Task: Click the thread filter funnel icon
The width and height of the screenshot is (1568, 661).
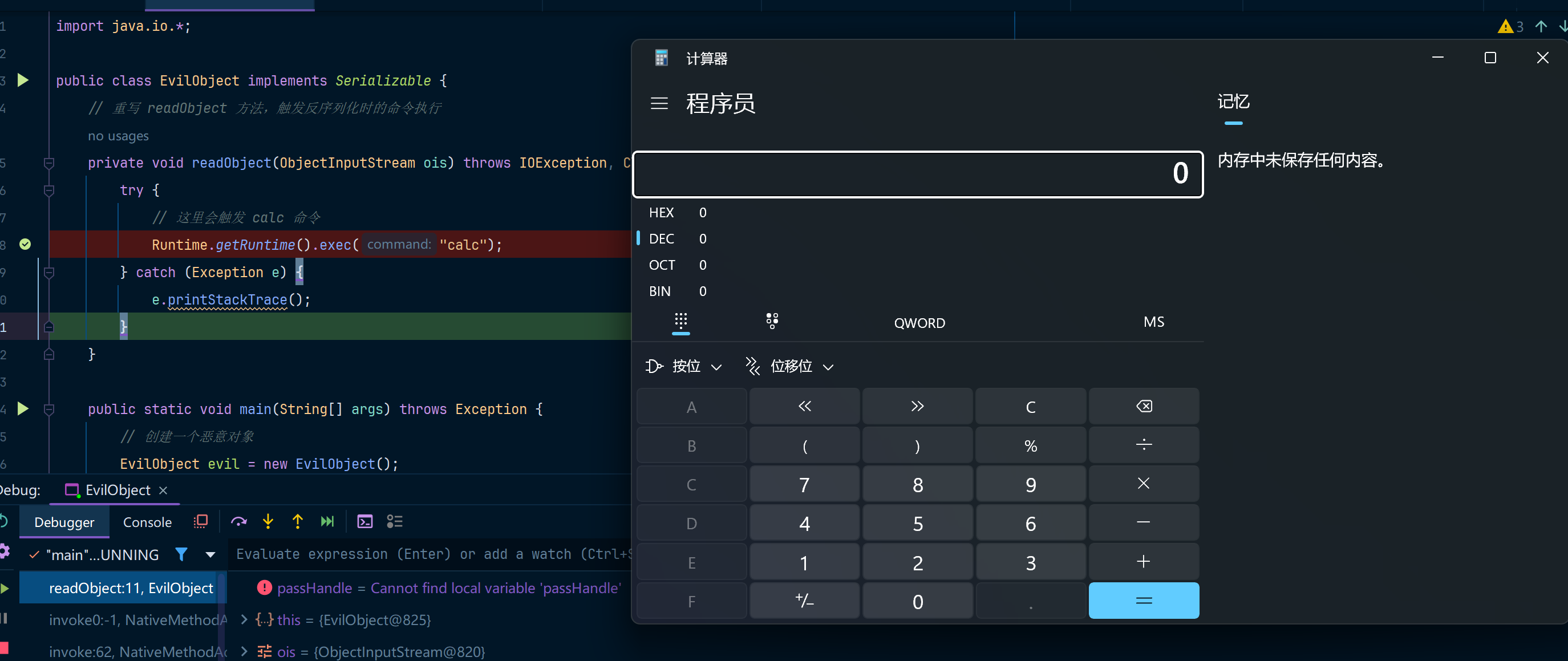Action: (181, 554)
